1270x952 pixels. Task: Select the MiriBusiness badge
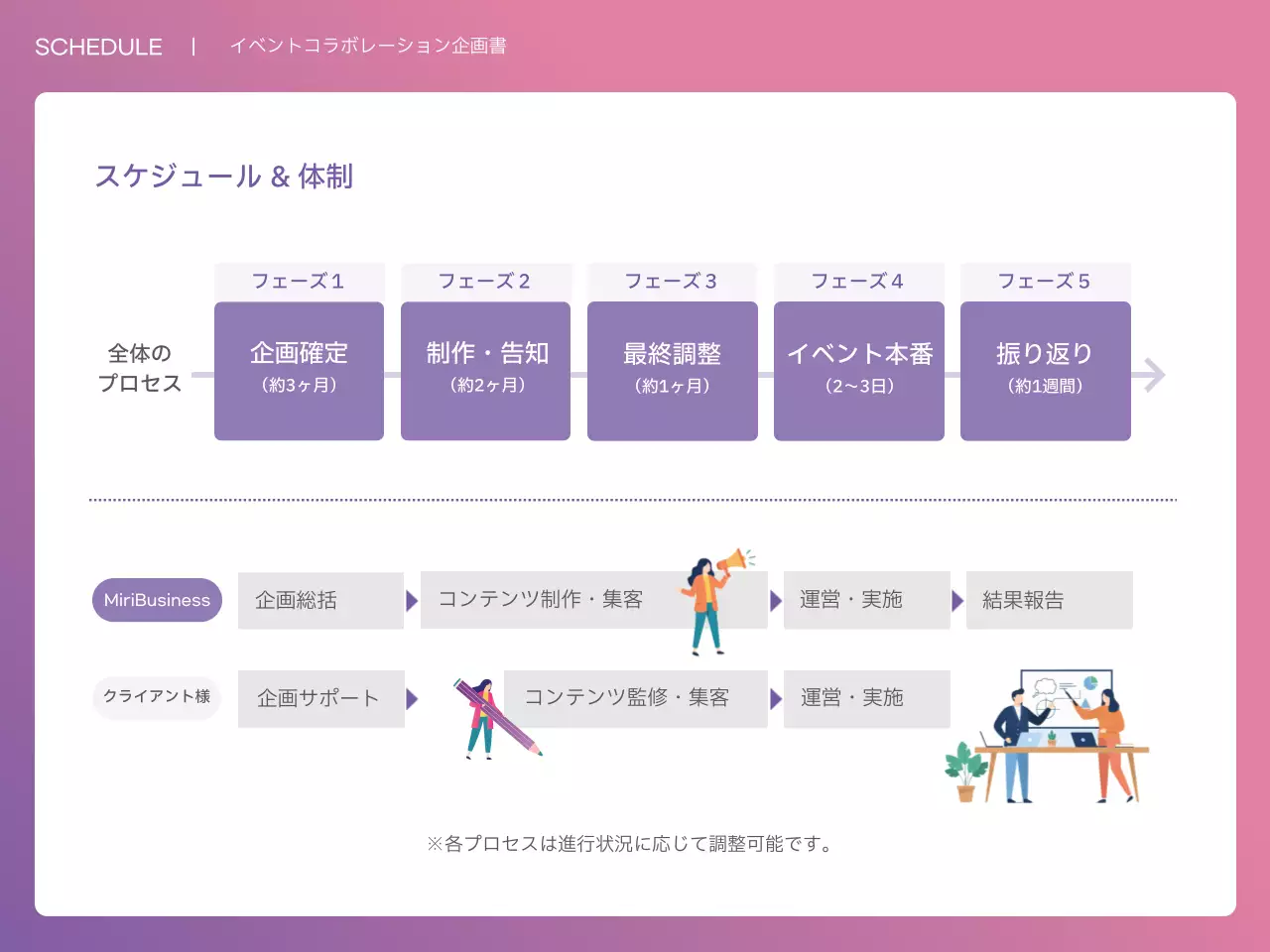(156, 600)
